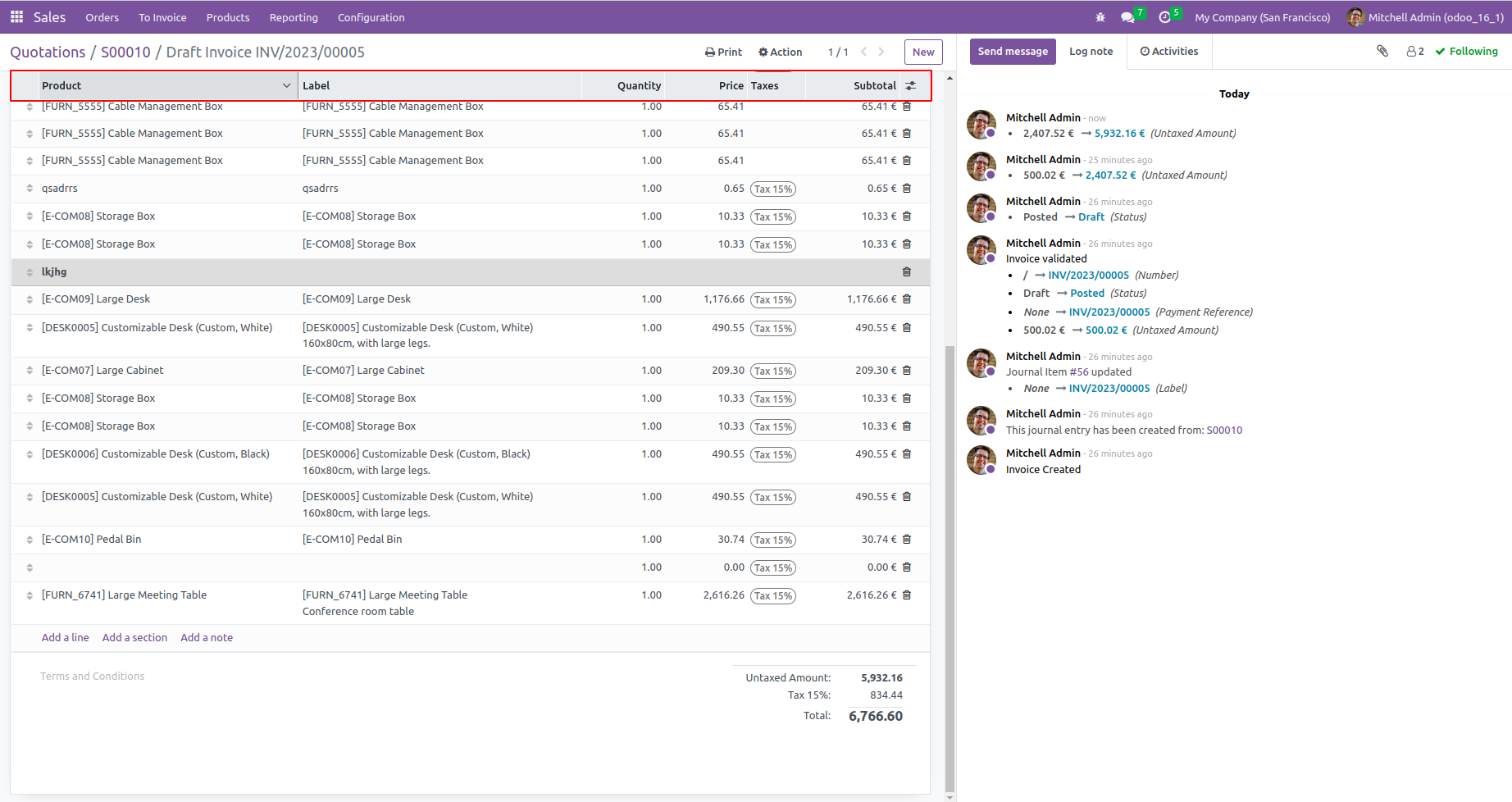
Task: Open the Action dropdown menu
Action: 781,52
